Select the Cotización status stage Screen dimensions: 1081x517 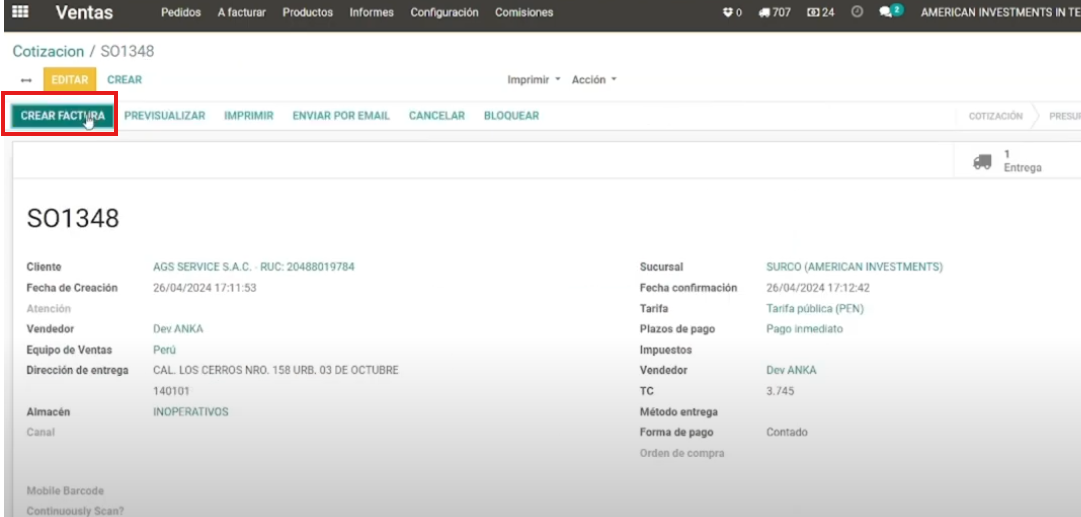995,116
